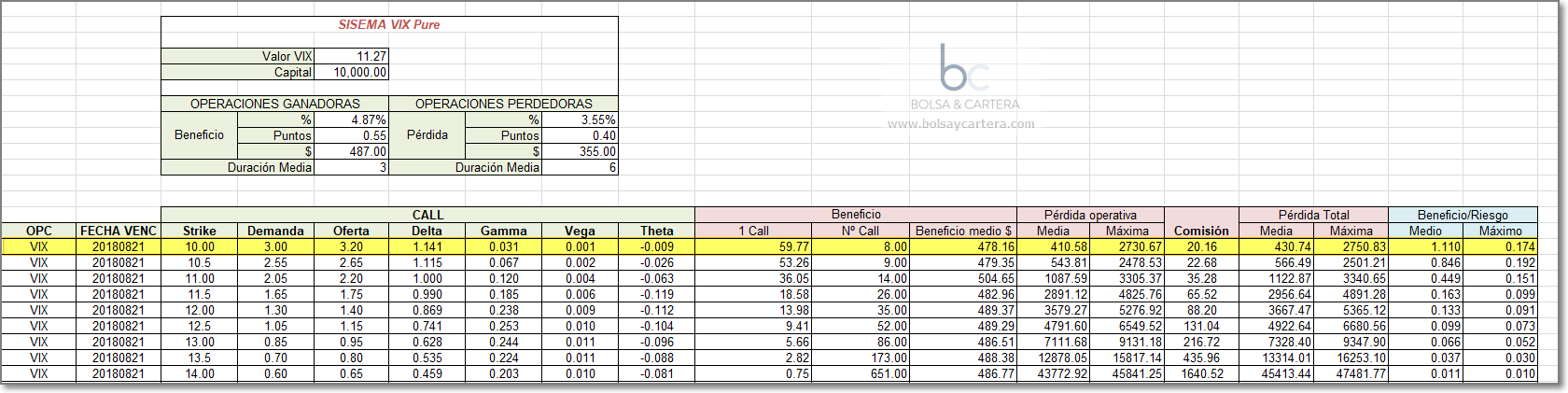Click the losing percentage 3.55% cell
Image resolution: width=1568 pixels, height=393 pixels.
point(580,119)
